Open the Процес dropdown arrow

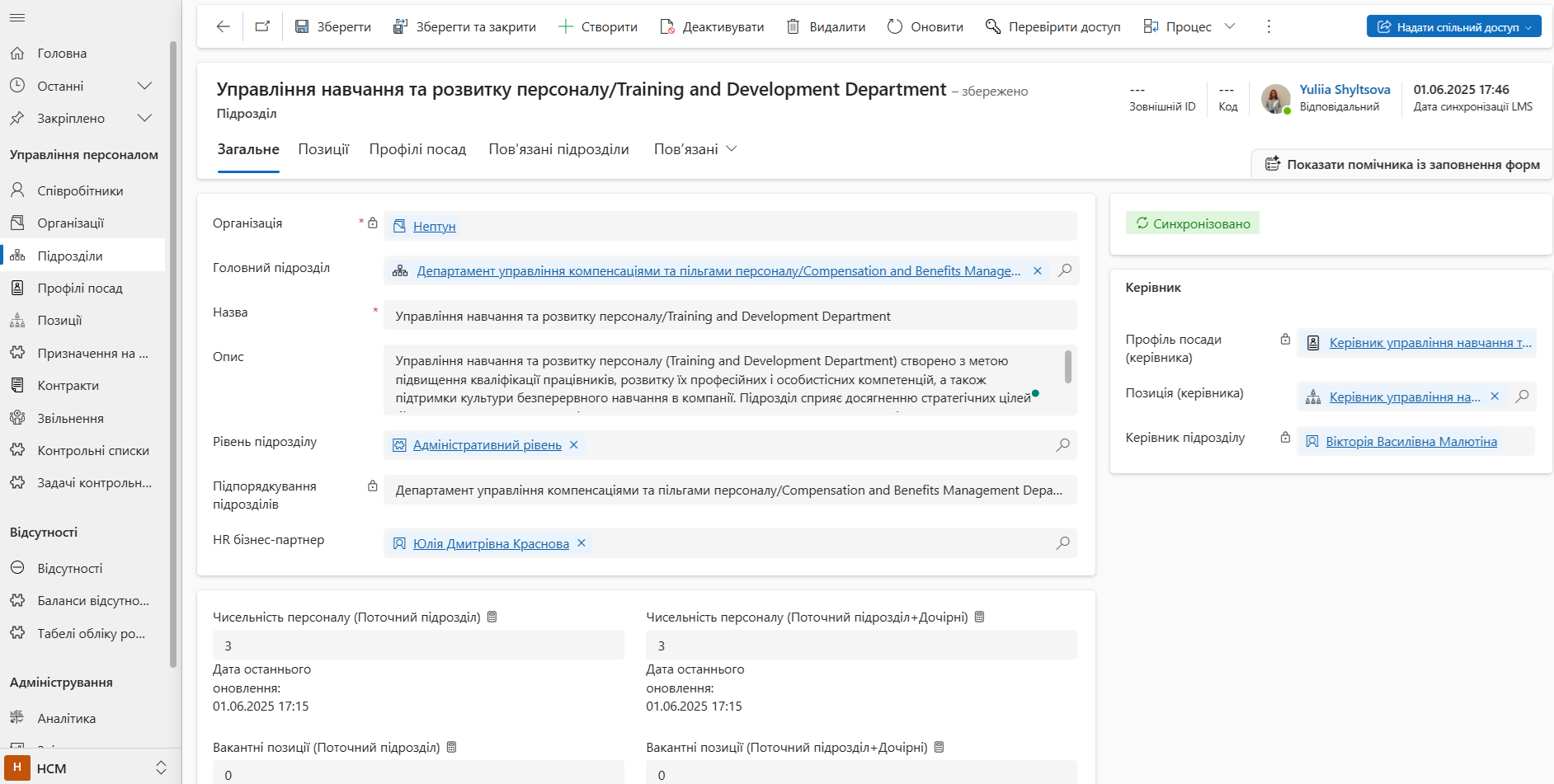(x=1230, y=26)
